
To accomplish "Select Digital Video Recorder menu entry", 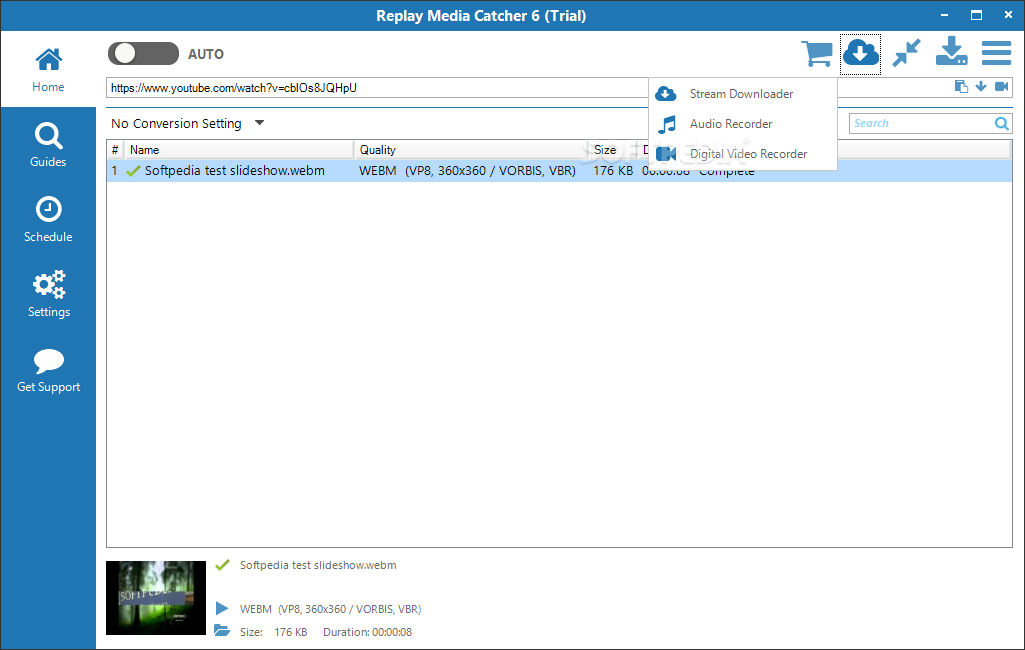I will 743,154.
